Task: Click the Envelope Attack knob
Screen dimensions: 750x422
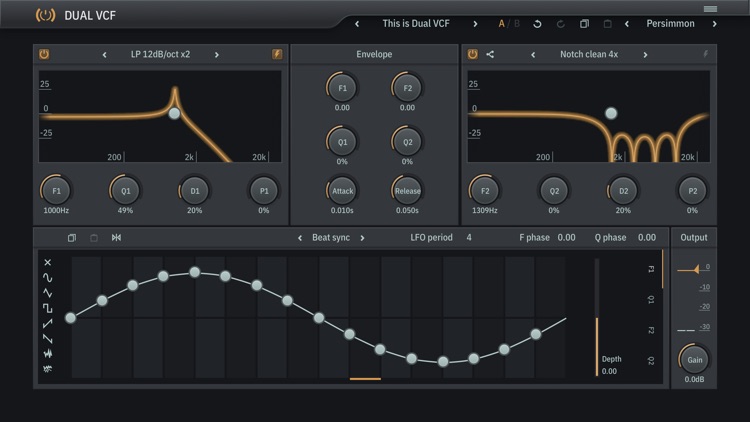Action: click(x=342, y=190)
